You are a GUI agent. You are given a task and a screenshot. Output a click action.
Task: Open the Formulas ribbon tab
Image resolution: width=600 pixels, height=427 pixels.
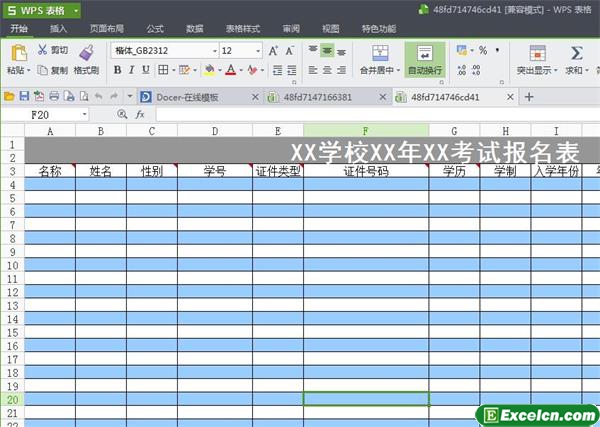(x=155, y=29)
